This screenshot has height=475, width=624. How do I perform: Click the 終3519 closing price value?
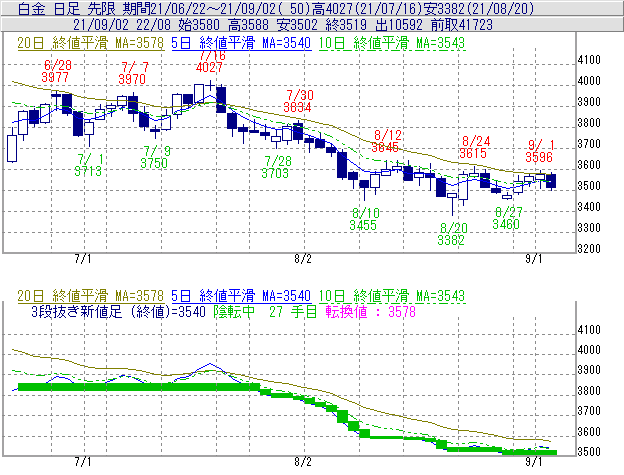346,25
